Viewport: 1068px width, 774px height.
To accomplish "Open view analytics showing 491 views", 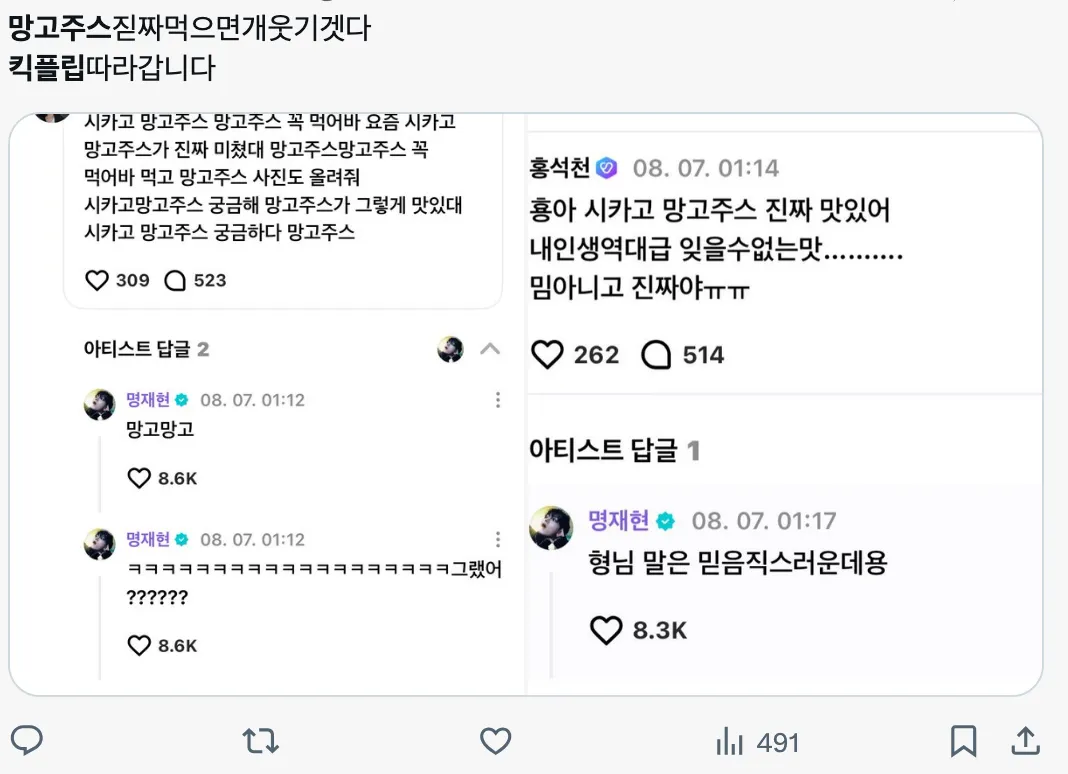I will [x=756, y=741].
